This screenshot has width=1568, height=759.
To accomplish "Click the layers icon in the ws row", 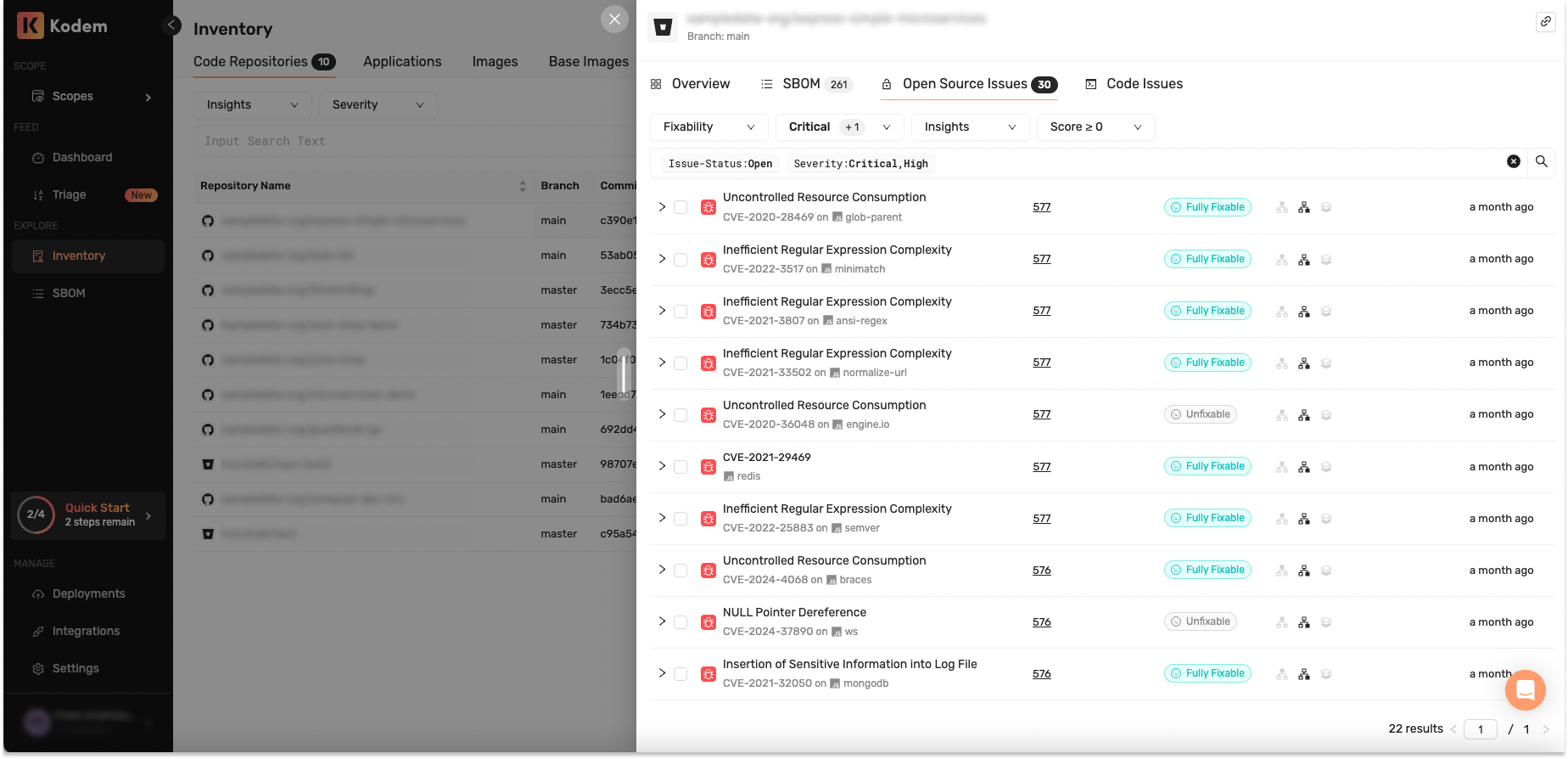I will 1326,621.
